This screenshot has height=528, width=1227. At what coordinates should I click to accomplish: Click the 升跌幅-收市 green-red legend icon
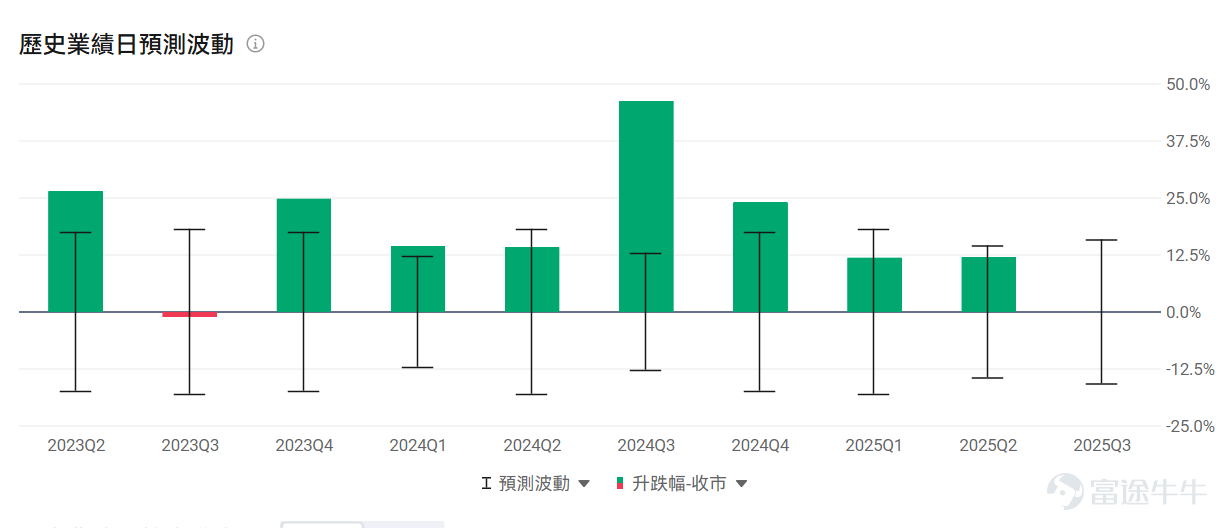click(x=620, y=483)
